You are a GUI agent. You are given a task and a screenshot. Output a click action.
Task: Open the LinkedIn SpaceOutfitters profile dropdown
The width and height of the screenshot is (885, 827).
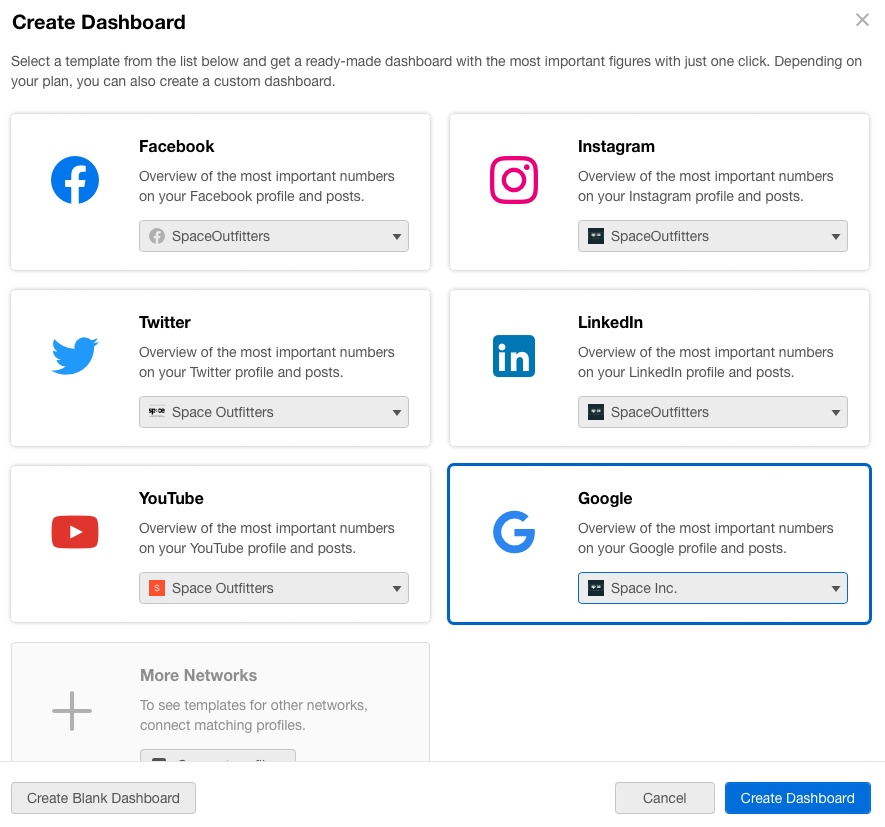click(713, 412)
